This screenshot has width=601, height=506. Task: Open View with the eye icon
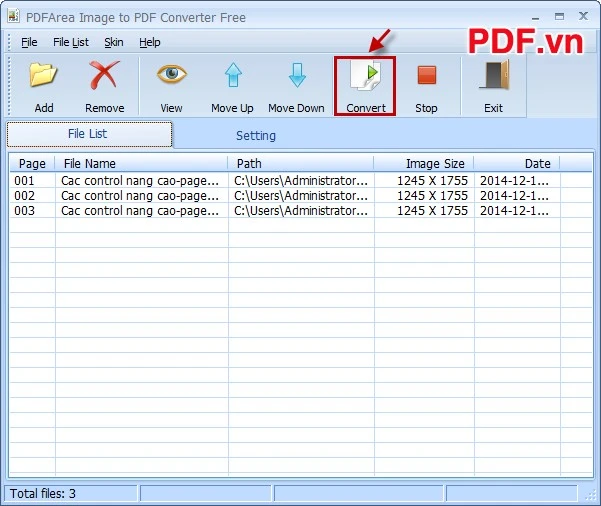tap(172, 74)
